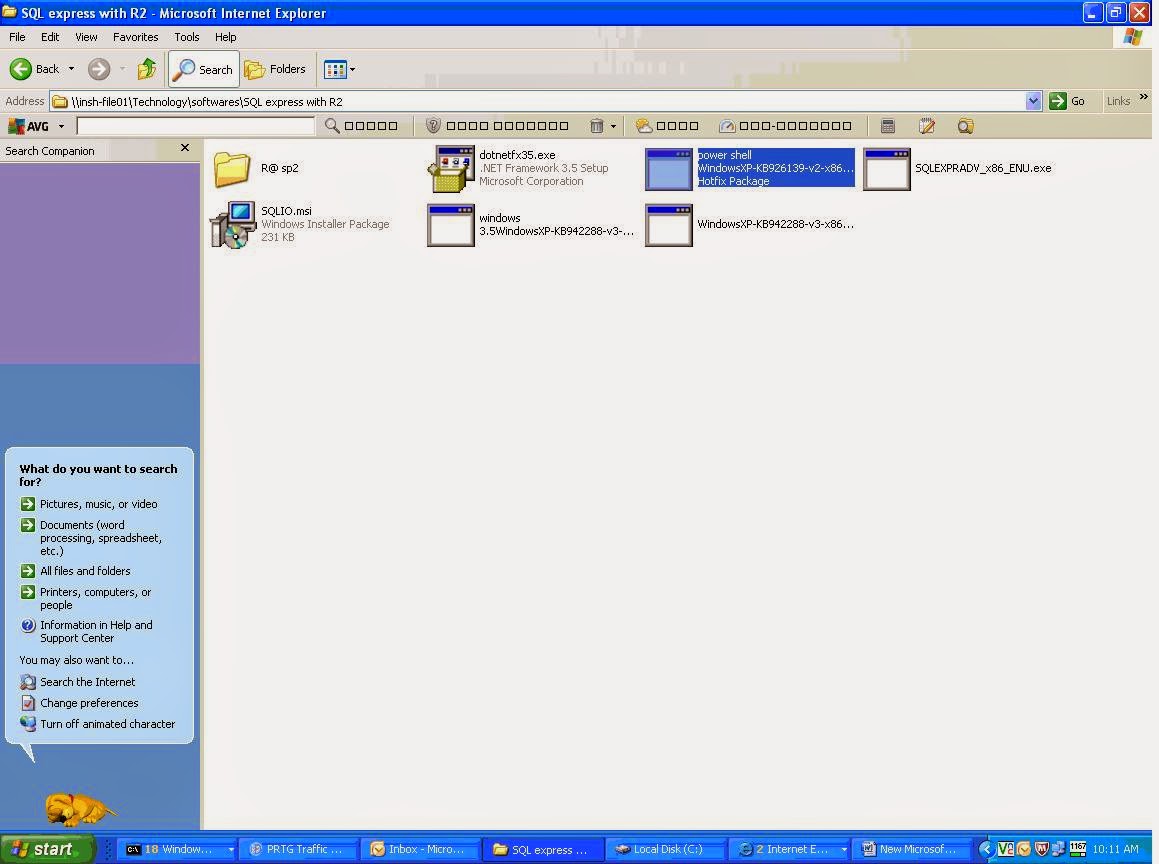Open the Favorites menu

tap(135, 37)
